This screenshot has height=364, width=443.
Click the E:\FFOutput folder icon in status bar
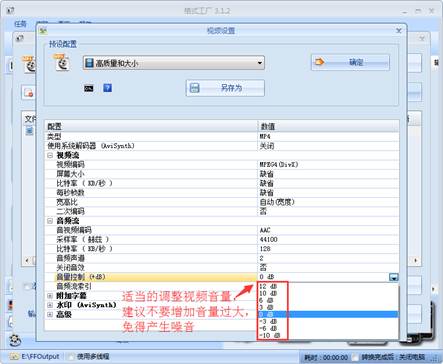click(x=14, y=357)
